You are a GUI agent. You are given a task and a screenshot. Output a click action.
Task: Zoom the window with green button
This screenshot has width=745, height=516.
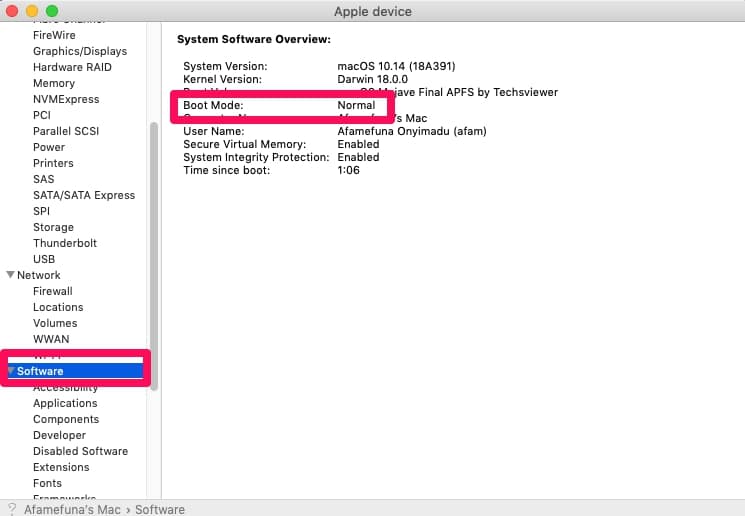point(52,10)
